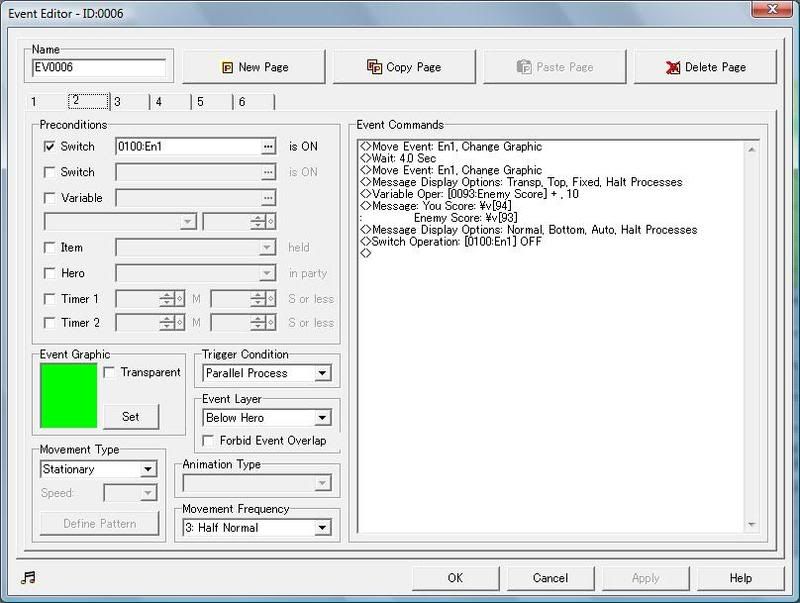Open the Hero in party dropdown

(x=195, y=273)
